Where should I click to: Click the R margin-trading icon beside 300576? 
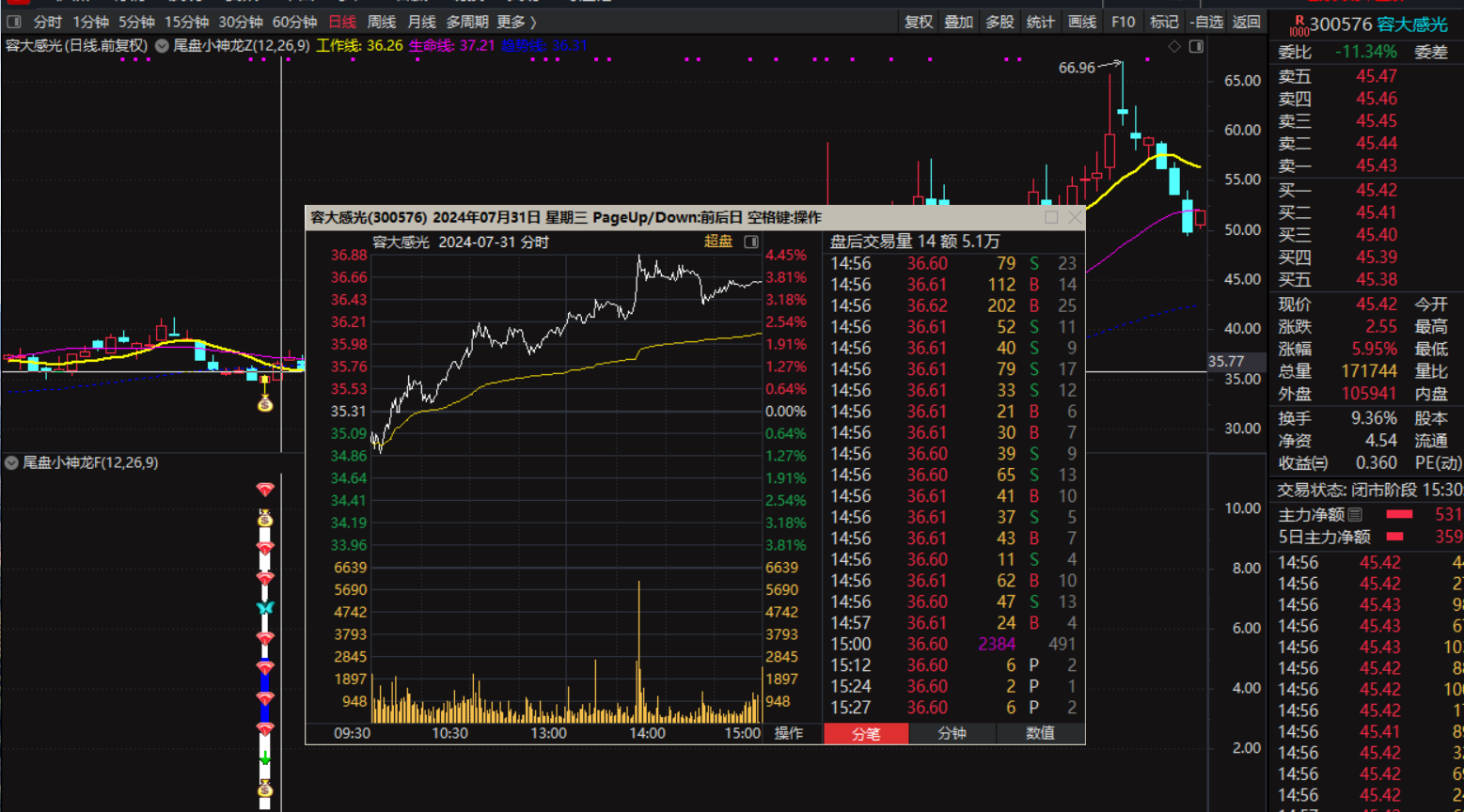click(1299, 24)
